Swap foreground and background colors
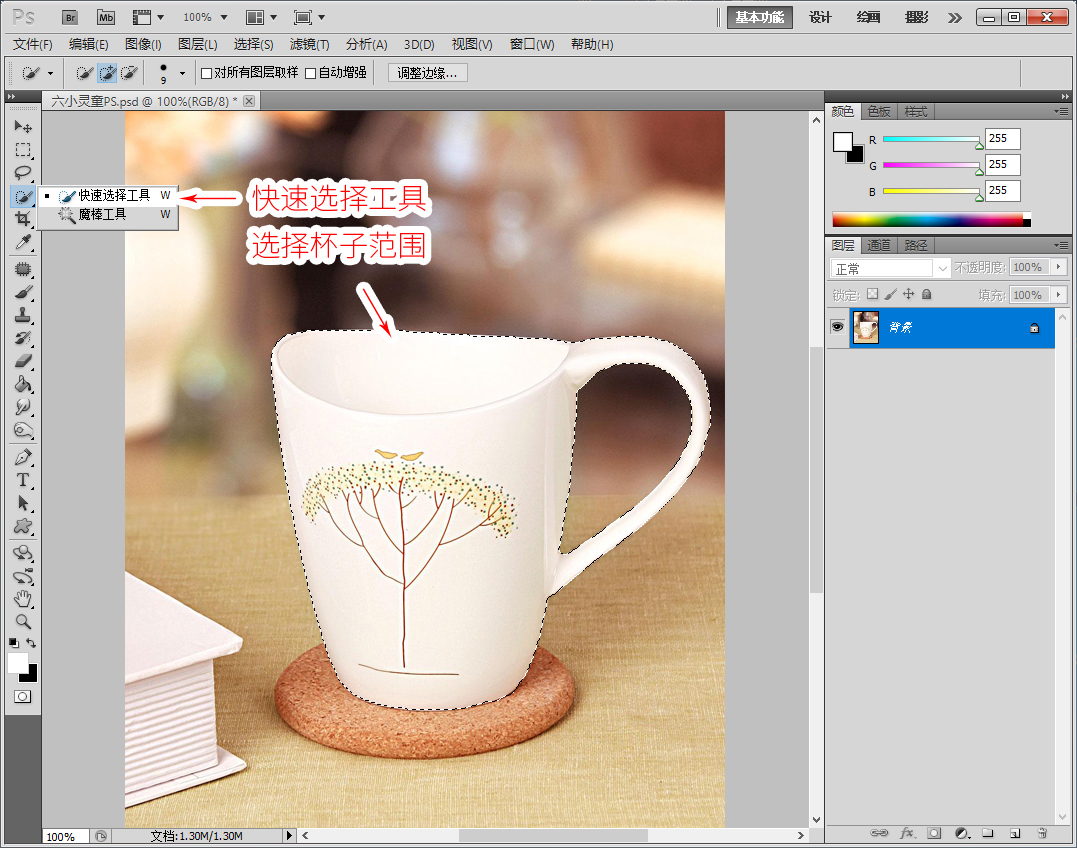The width and height of the screenshot is (1077, 848). click(32, 643)
